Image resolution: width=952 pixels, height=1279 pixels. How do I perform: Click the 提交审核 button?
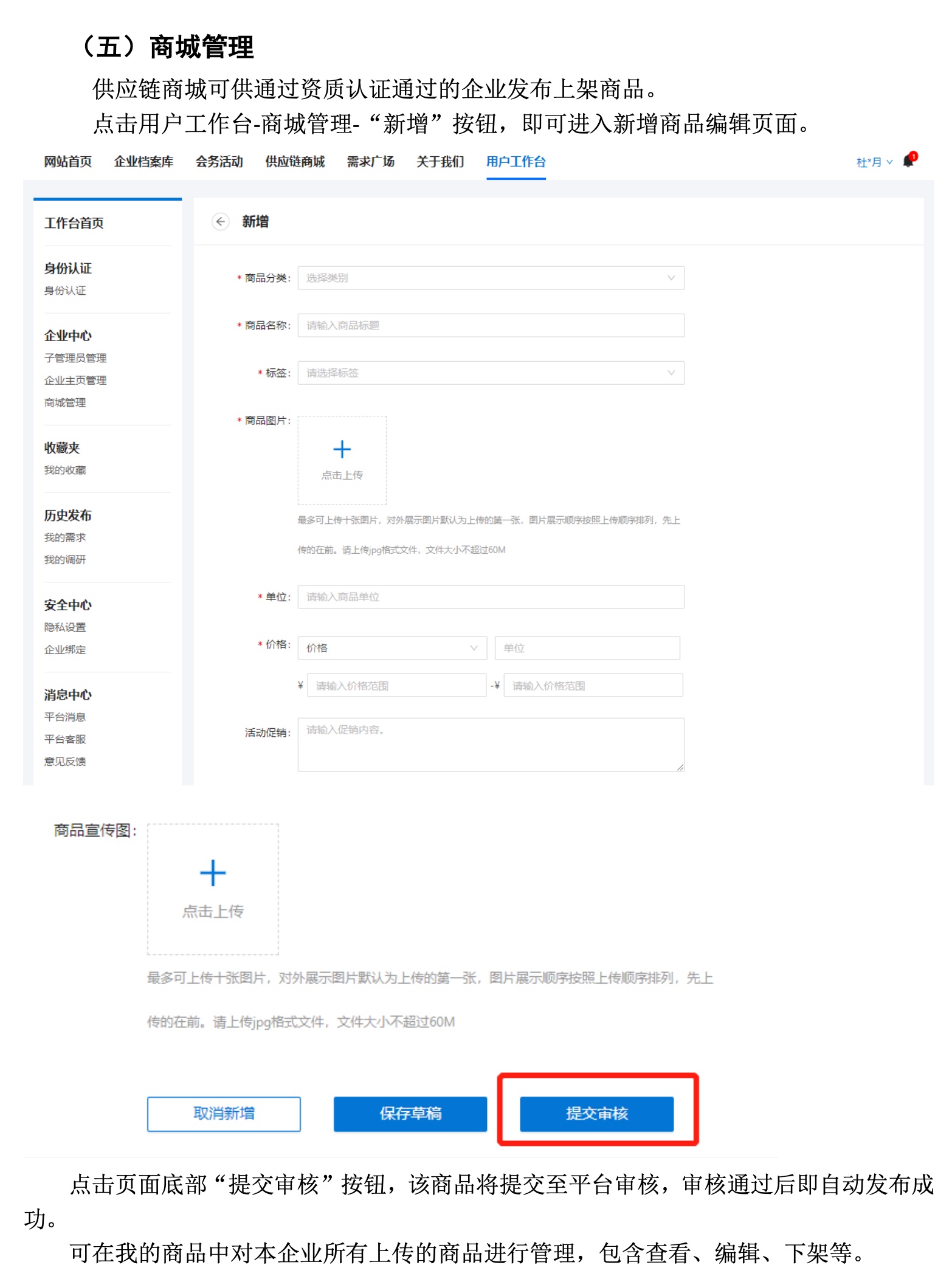click(x=597, y=1114)
